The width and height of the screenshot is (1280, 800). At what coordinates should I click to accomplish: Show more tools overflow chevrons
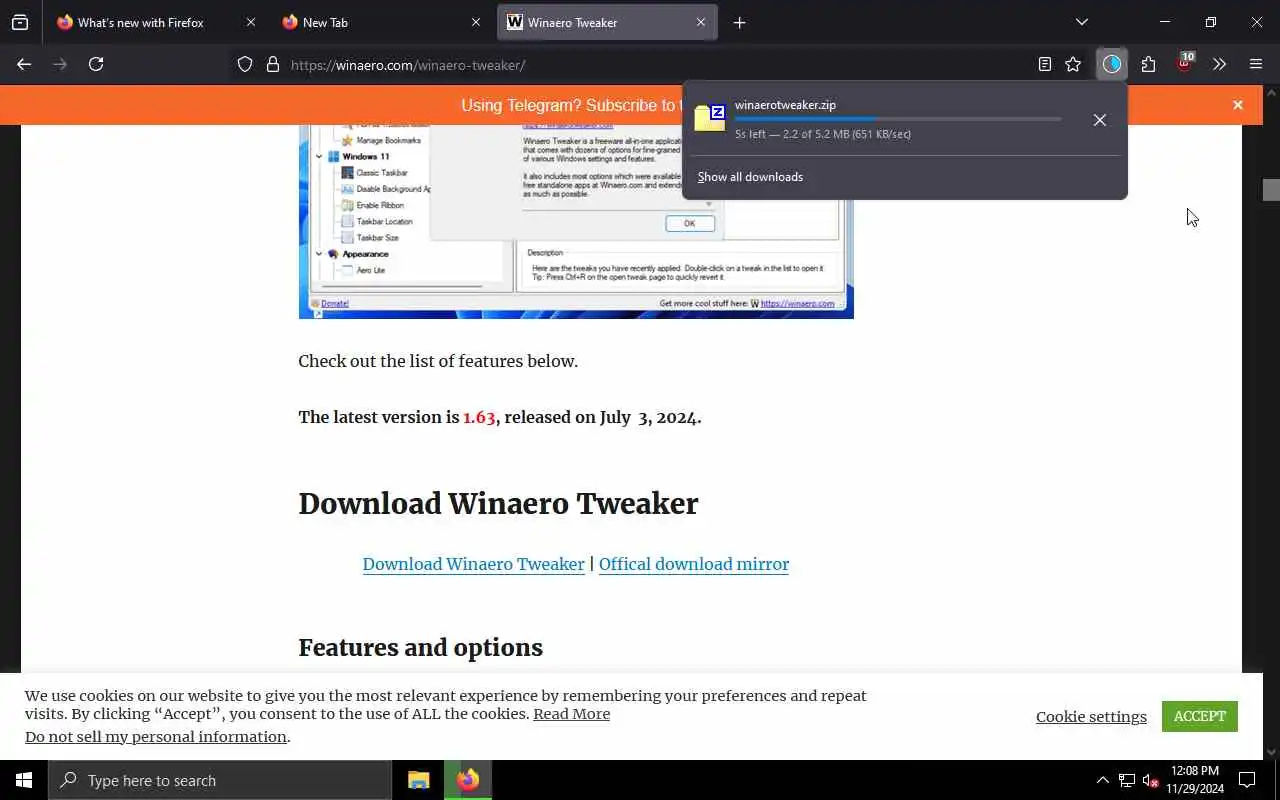click(1219, 64)
